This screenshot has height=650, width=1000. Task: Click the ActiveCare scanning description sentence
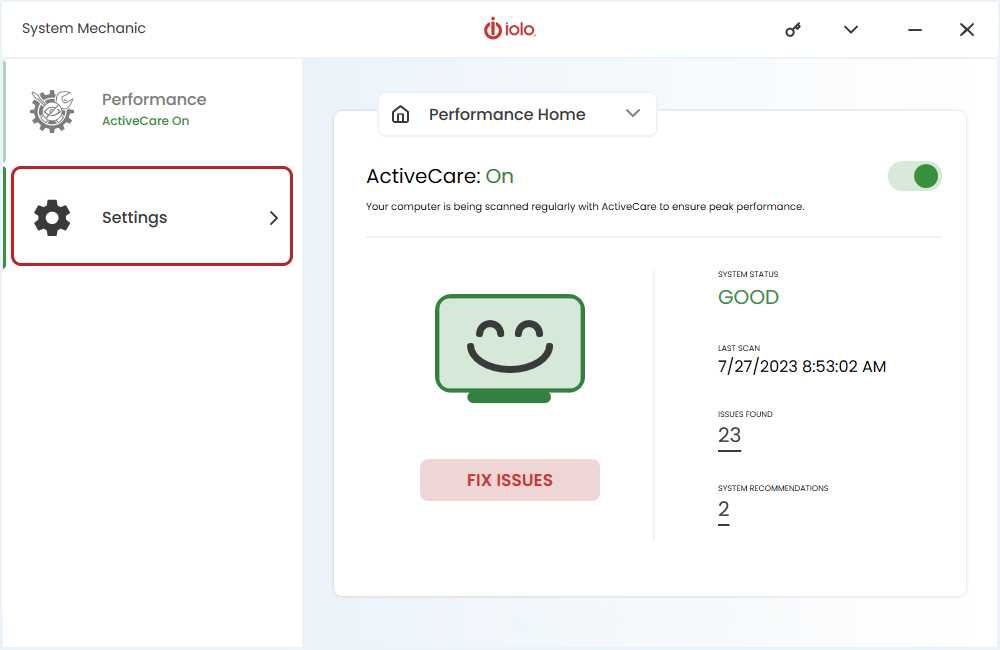(x=585, y=207)
